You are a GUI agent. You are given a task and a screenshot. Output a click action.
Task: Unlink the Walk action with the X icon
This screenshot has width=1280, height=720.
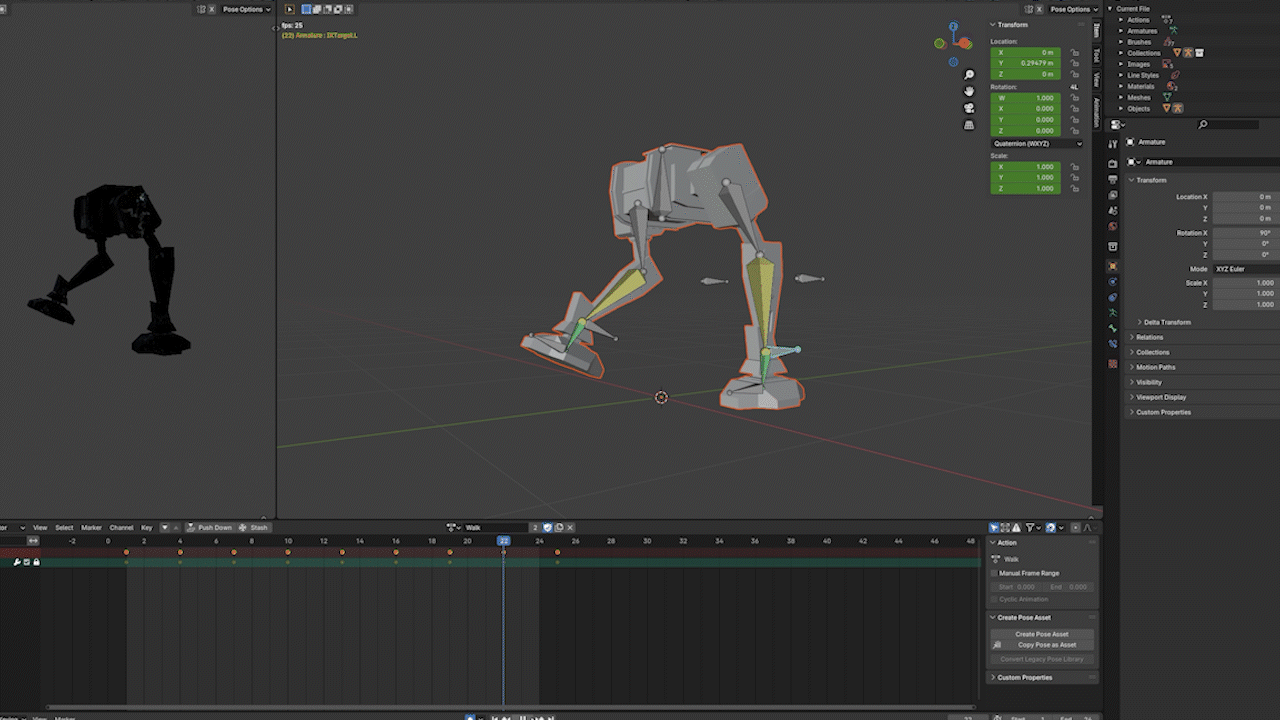(x=570, y=527)
